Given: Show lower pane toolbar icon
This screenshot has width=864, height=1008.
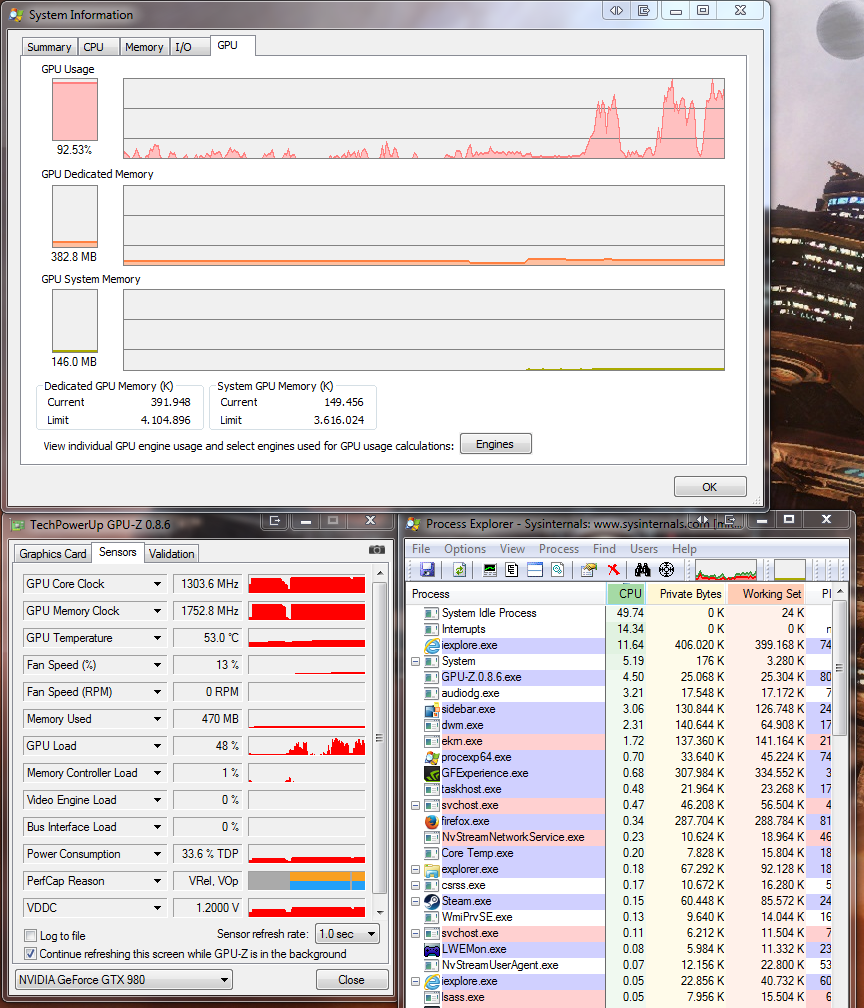Looking at the screenshot, I should coord(535,570).
